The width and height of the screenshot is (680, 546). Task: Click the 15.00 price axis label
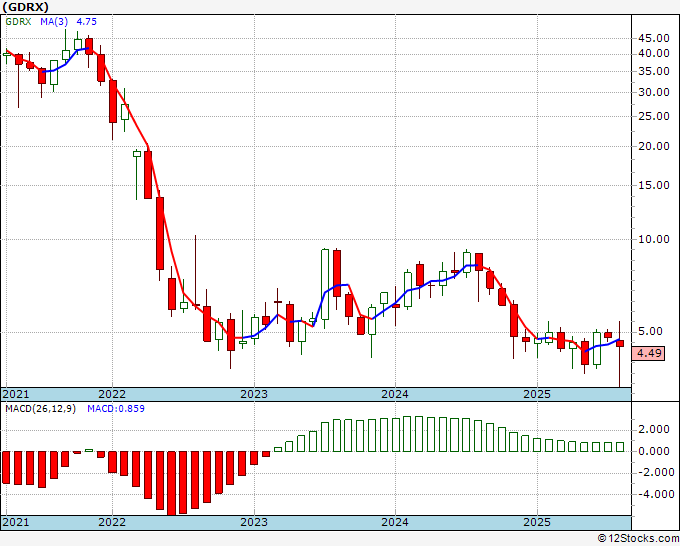click(x=654, y=185)
